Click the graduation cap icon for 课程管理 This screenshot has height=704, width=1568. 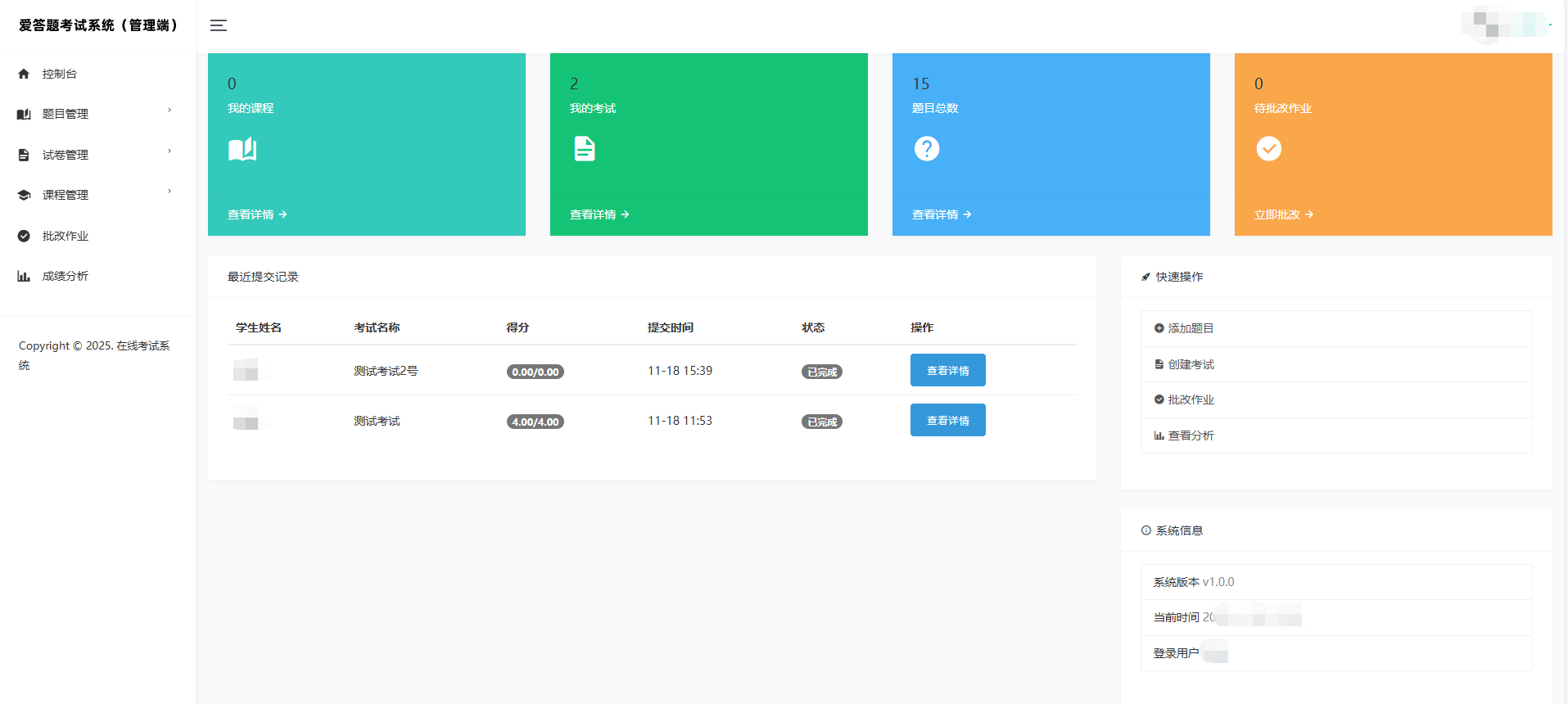coord(24,195)
